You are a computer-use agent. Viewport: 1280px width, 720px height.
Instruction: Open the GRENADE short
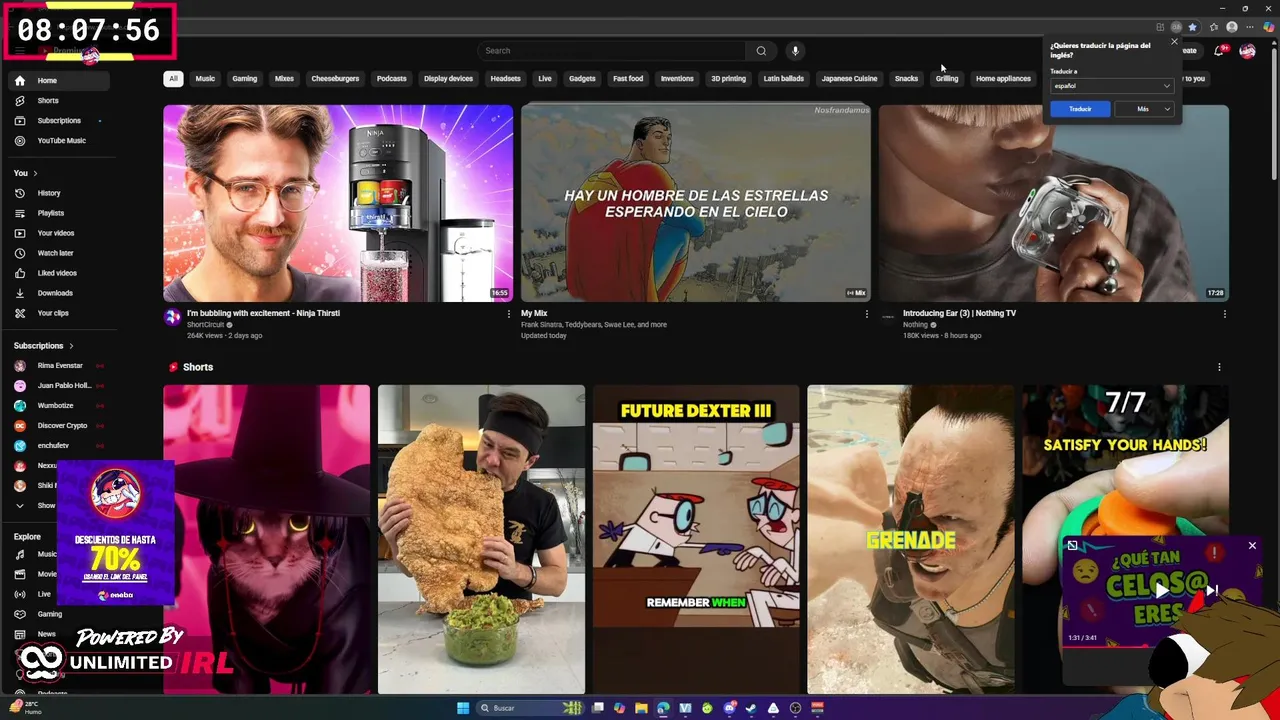(x=910, y=539)
